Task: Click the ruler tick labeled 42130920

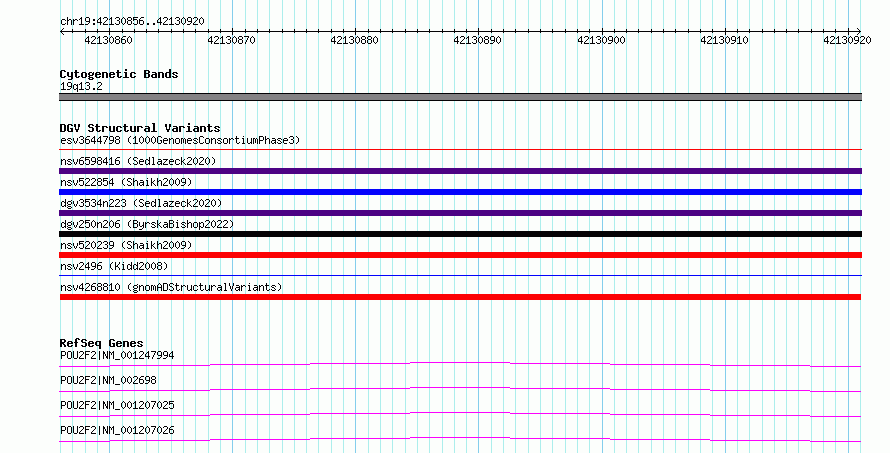Action: click(x=847, y=40)
